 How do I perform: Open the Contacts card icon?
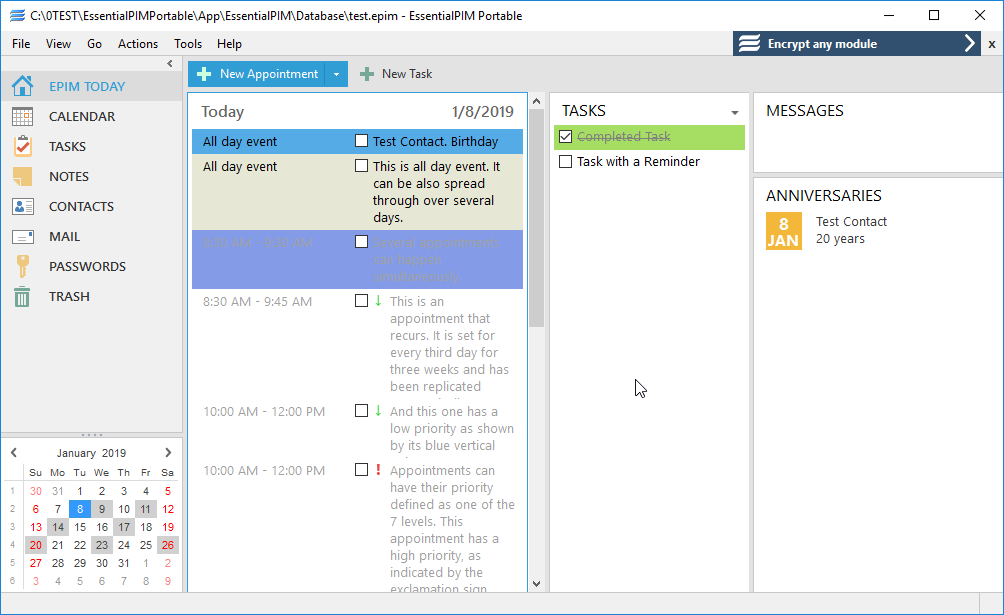click(22, 206)
